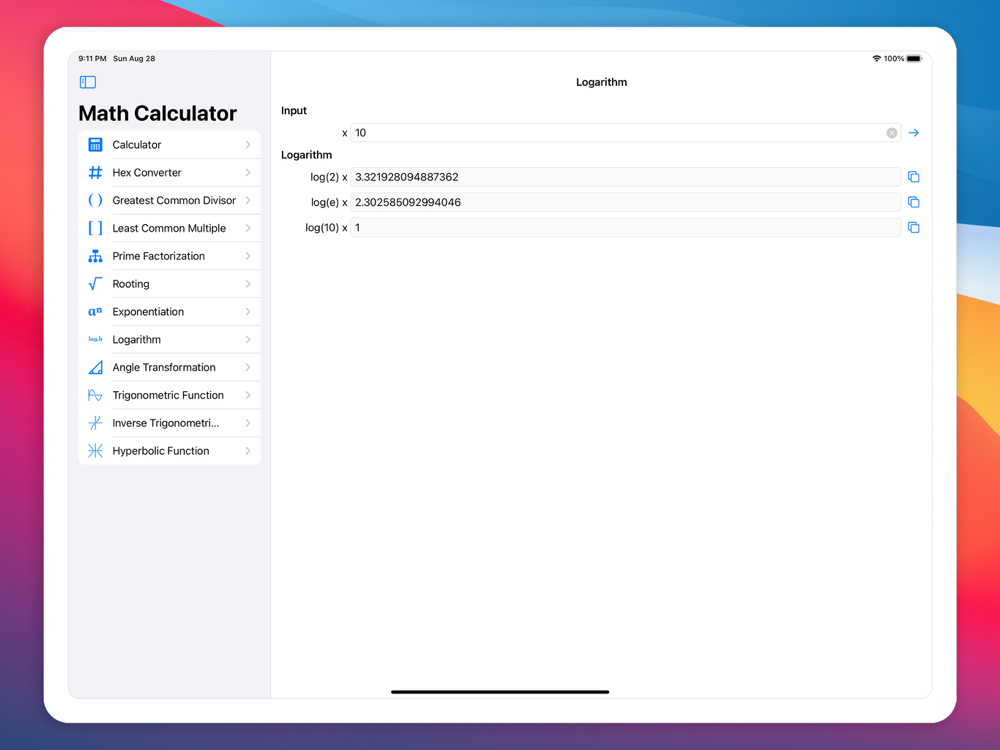The image size is (1000, 750).
Task: Click the log(10) x result field
Action: point(625,228)
